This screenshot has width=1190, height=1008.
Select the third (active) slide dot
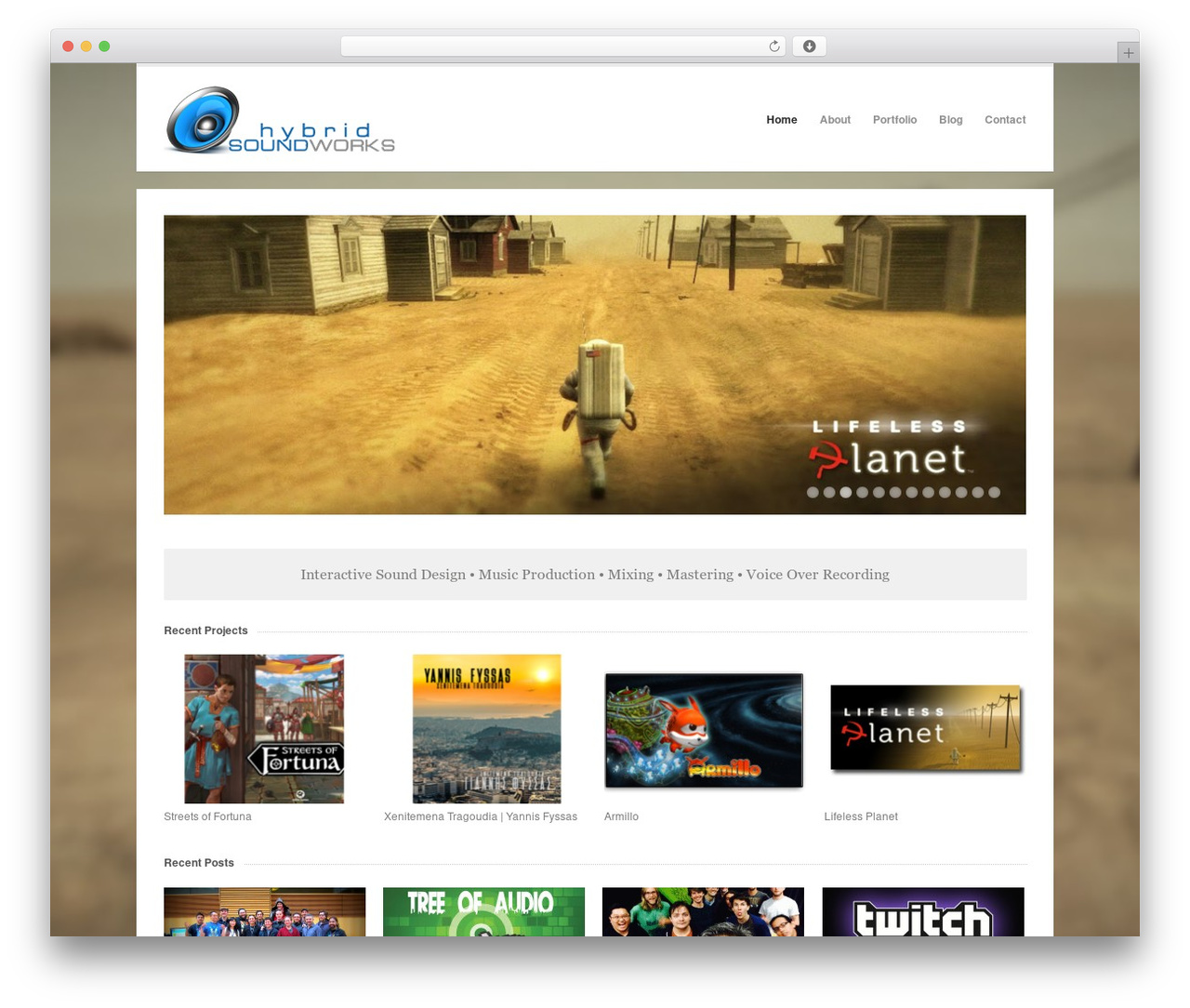846,493
